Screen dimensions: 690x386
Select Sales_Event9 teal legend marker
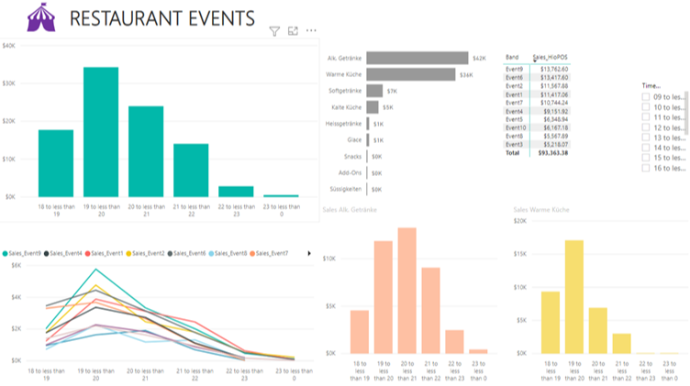coord(5,254)
